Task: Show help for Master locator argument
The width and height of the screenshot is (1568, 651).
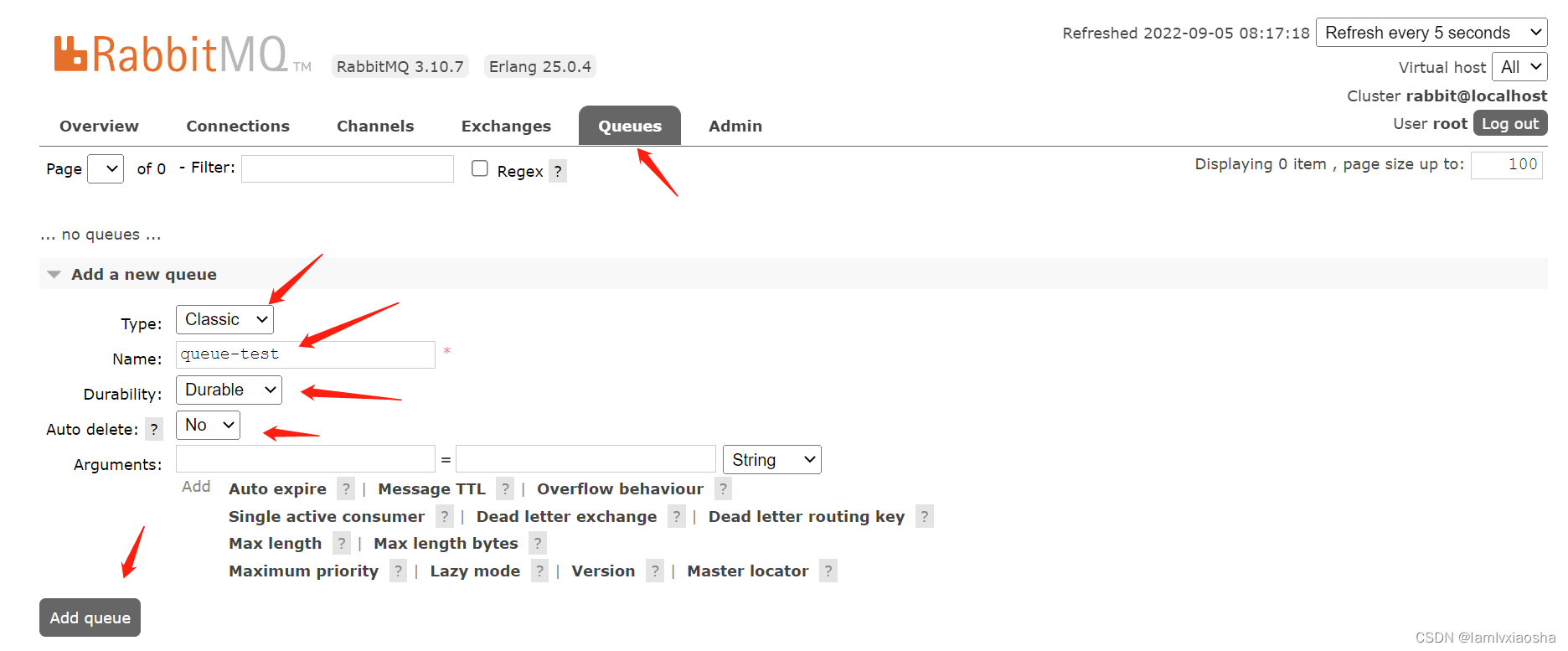Action: pos(828,571)
